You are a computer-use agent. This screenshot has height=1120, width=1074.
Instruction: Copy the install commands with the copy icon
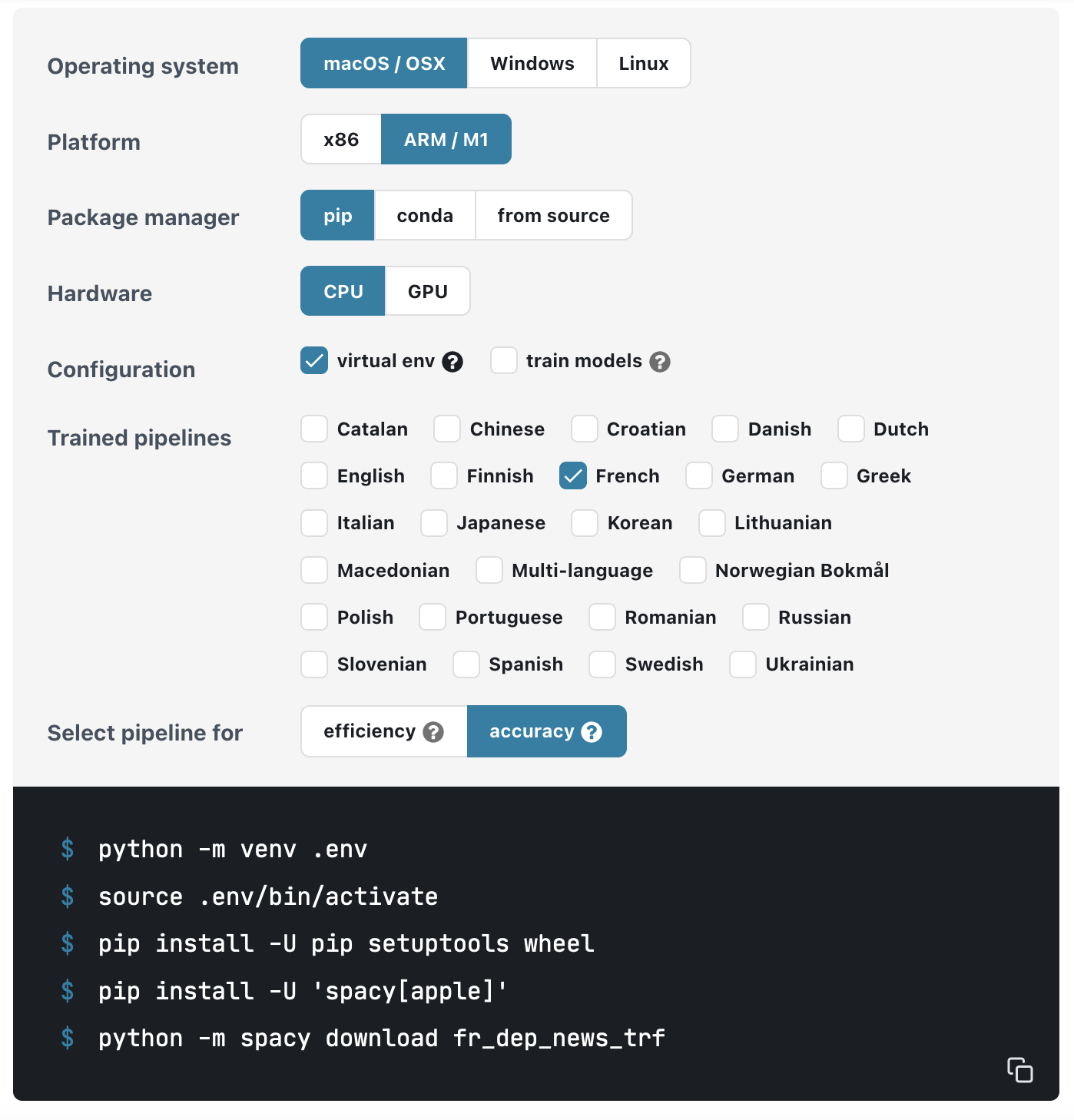[1019, 1069]
